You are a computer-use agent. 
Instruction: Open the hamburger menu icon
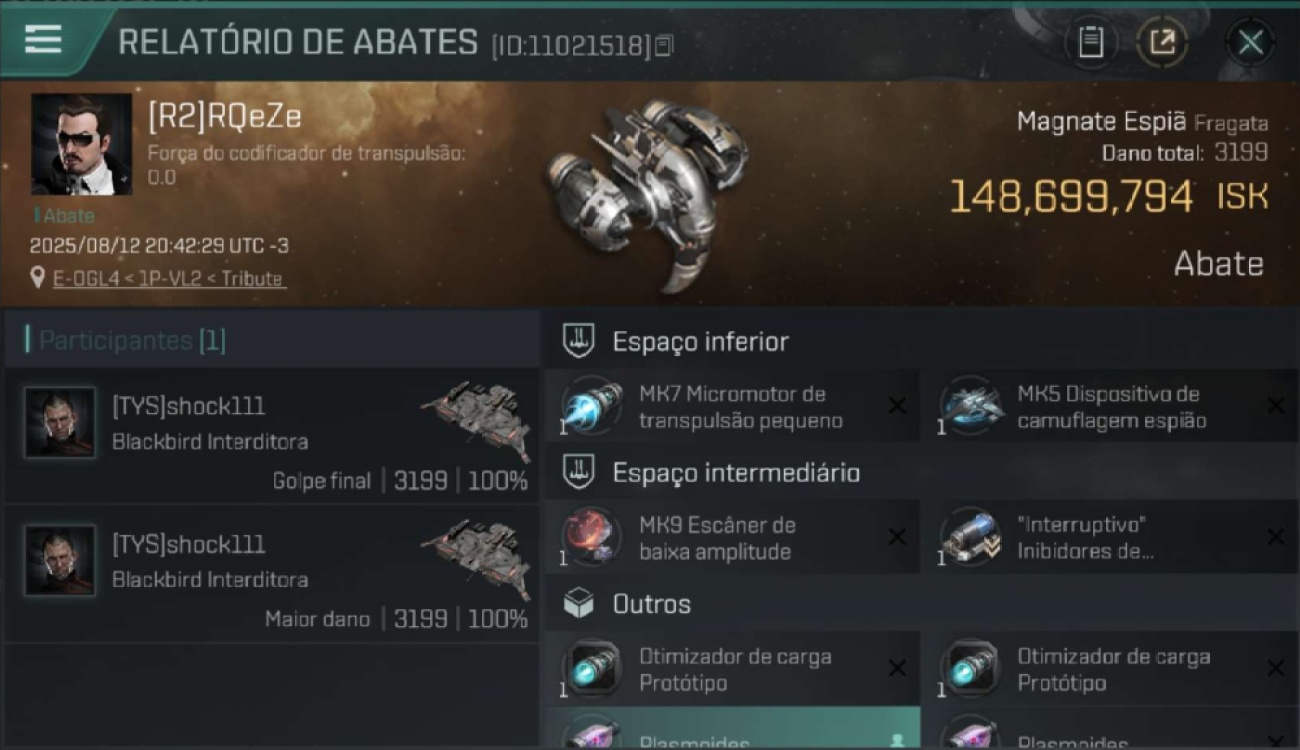click(43, 40)
